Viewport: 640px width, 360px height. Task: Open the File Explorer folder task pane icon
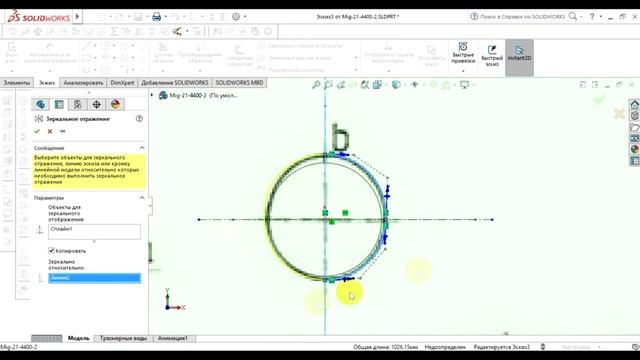(x=635, y=127)
